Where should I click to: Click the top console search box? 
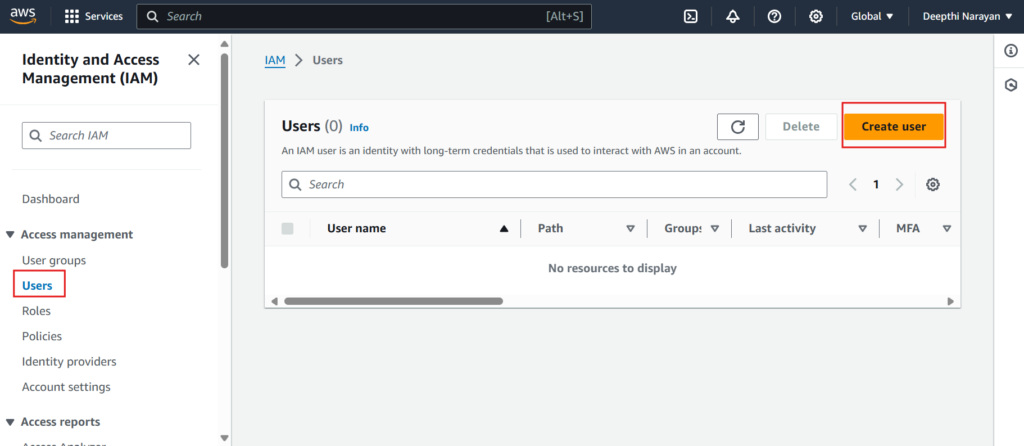[x=364, y=16]
